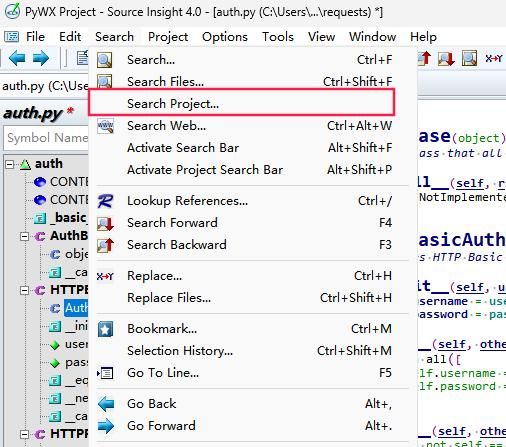Click the blue left arrow beside Go Back
The height and width of the screenshot is (447, 506).
coord(106,404)
